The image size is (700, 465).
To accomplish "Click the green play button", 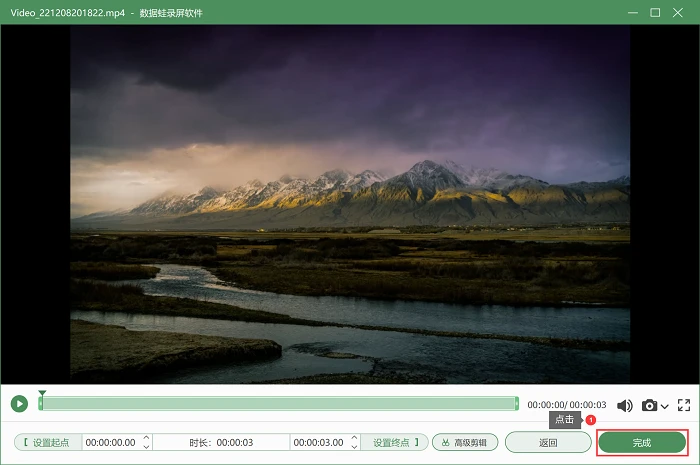I will pos(19,404).
